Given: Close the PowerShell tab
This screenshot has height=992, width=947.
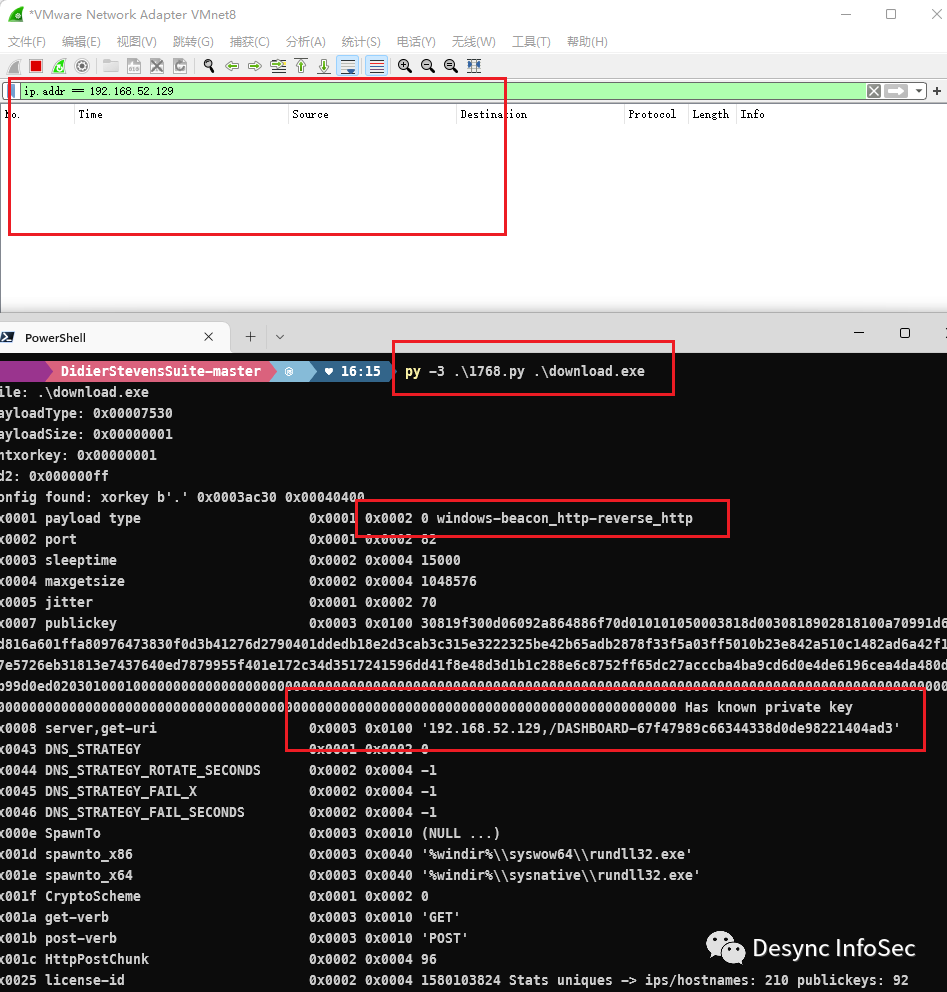Looking at the screenshot, I should 209,337.
